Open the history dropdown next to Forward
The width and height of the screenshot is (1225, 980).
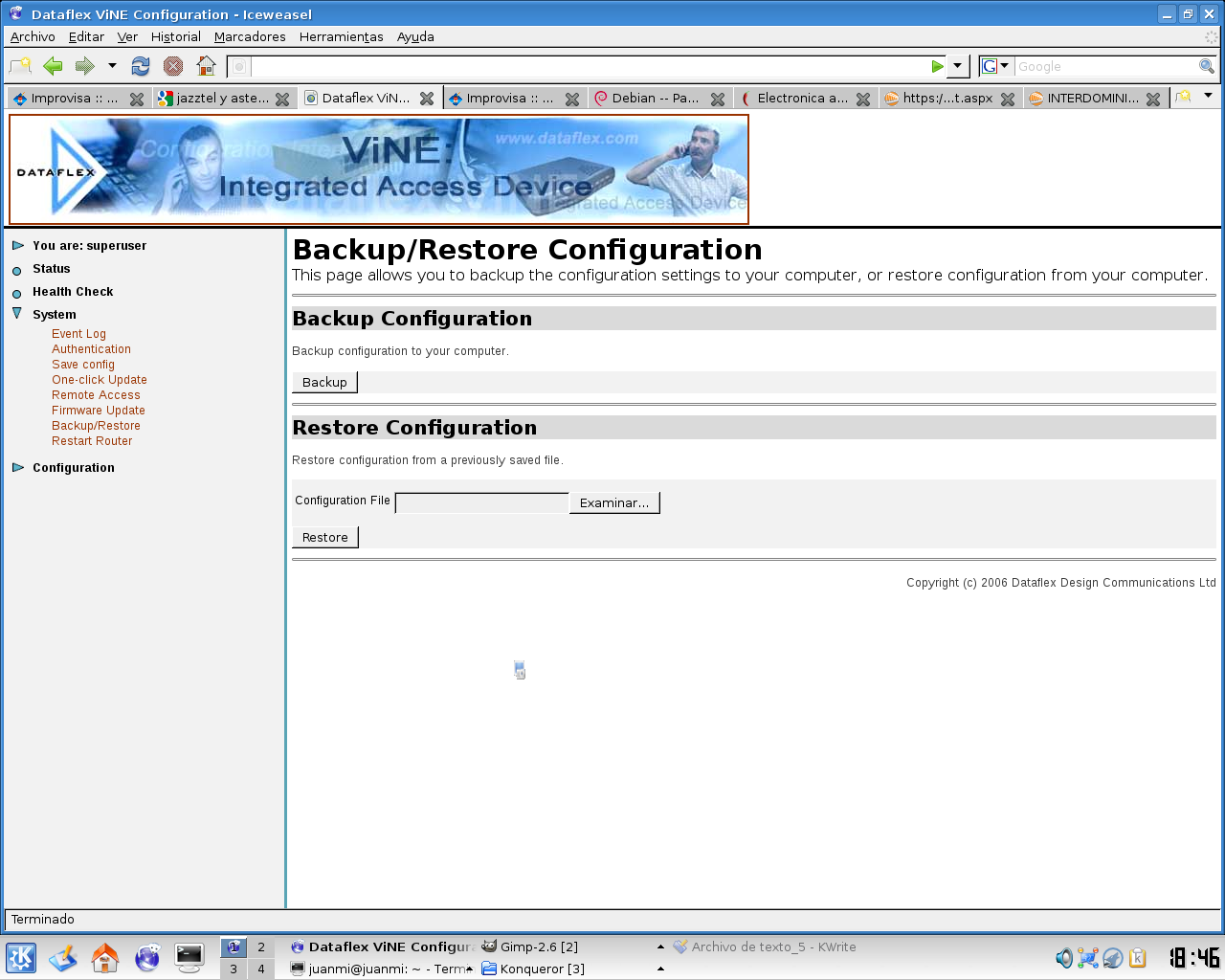[112, 66]
